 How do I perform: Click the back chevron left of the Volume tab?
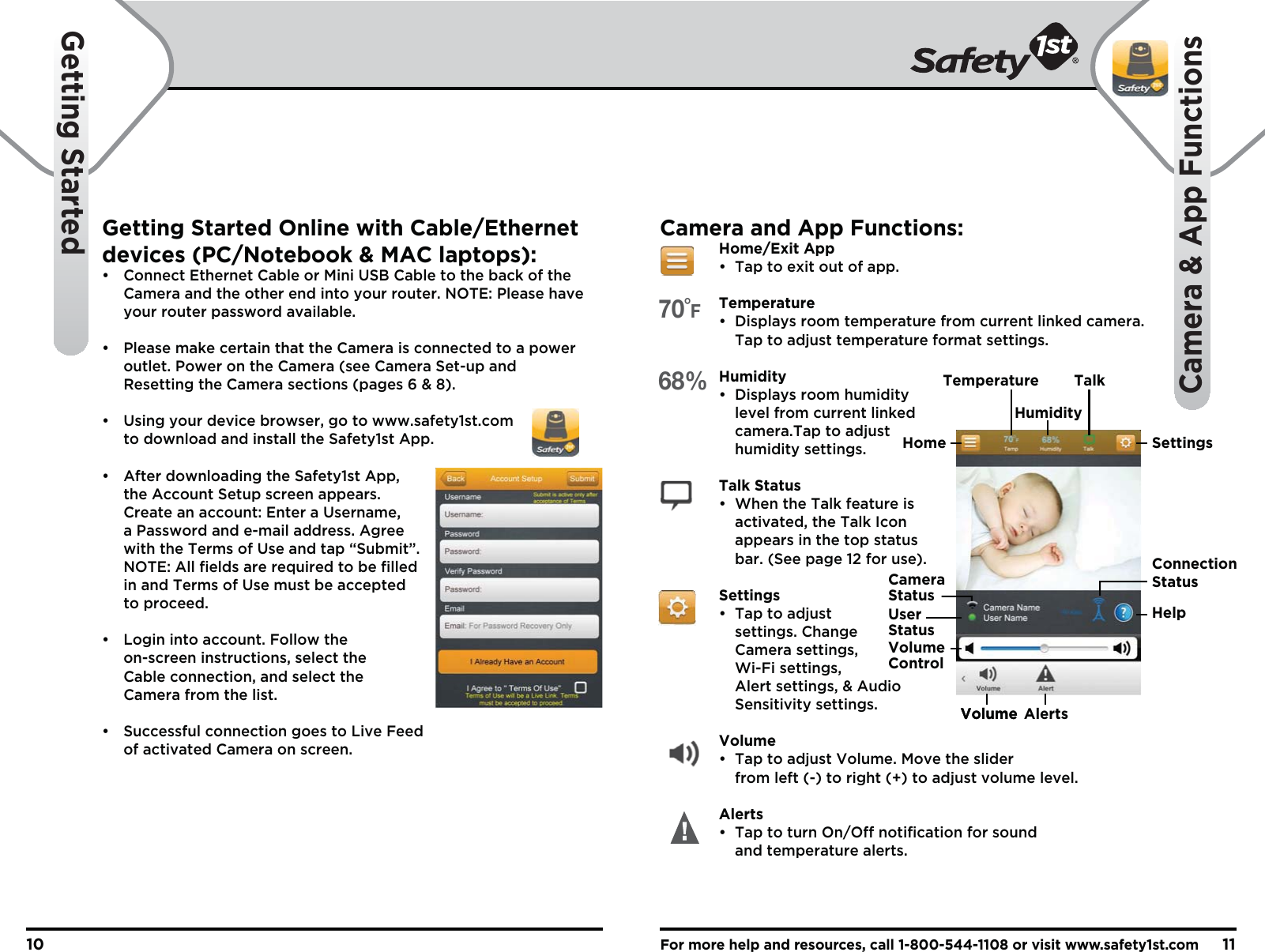[x=963, y=678]
